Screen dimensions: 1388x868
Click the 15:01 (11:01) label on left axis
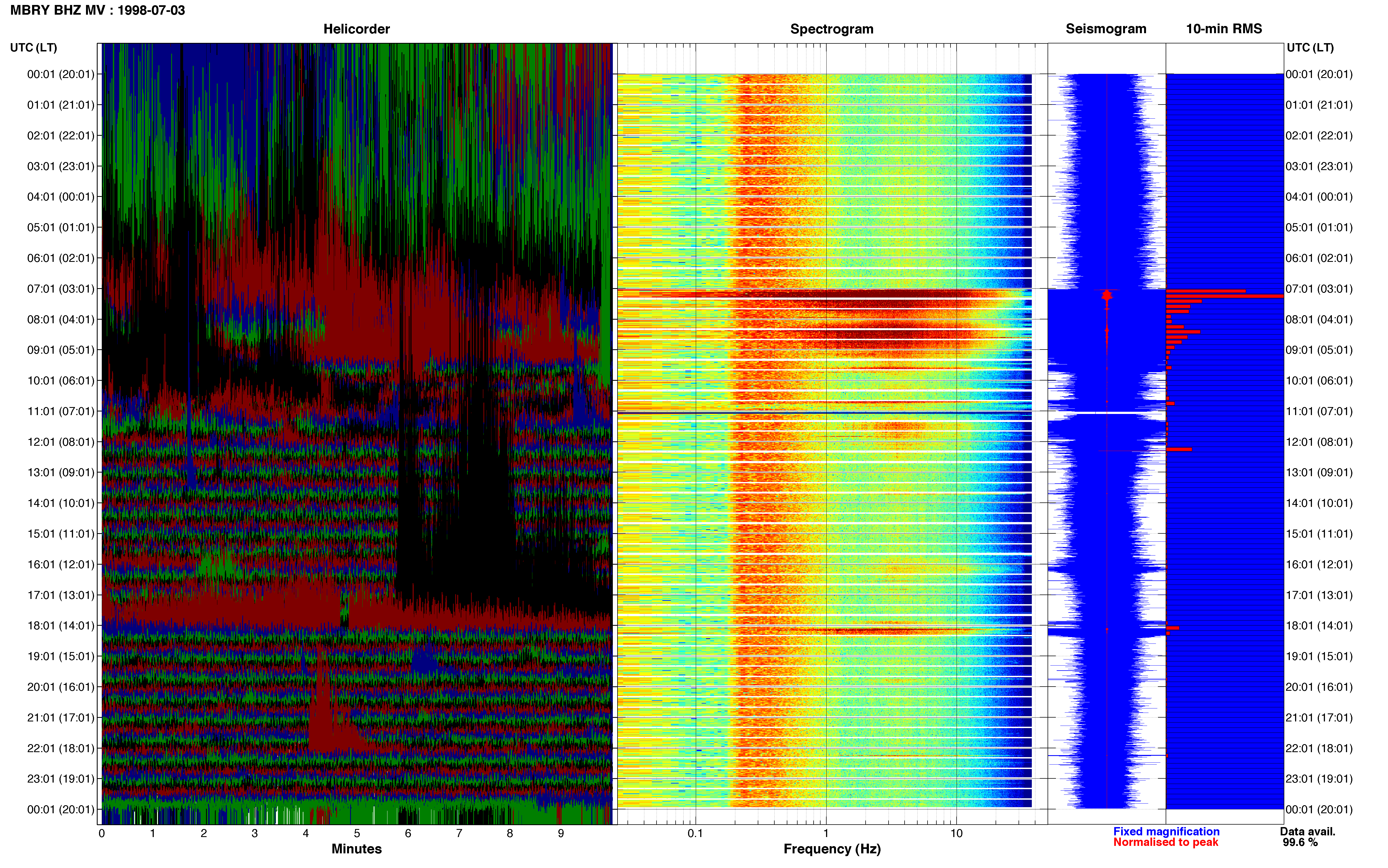click(x=61, y=534)
